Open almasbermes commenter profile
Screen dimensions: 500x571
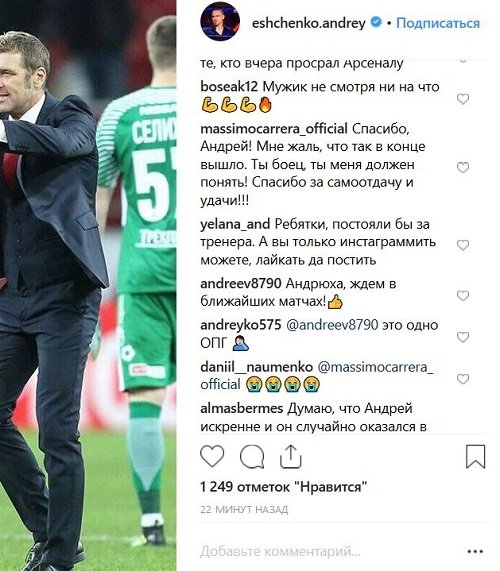point(242,408)
